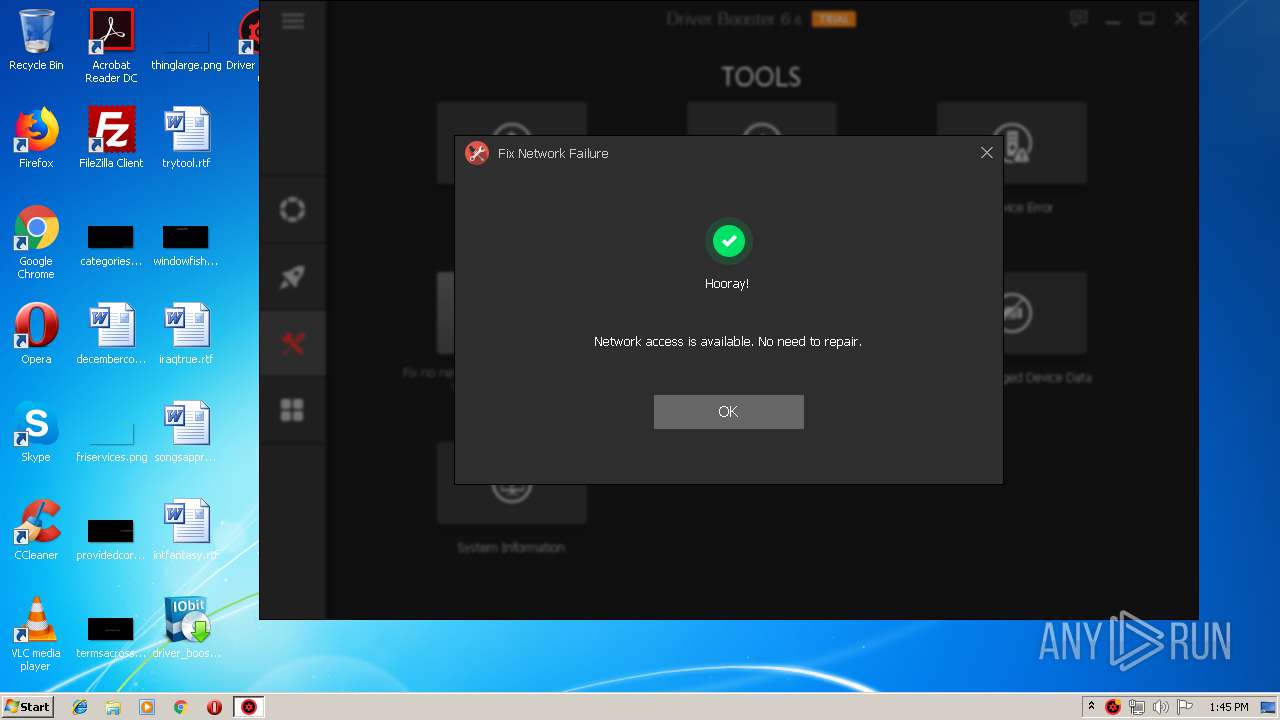The width and height of the screenshot is (1280, 720).
Task: Select the categories desktop file
Action: pyautogui.click(x=111, y=246)
